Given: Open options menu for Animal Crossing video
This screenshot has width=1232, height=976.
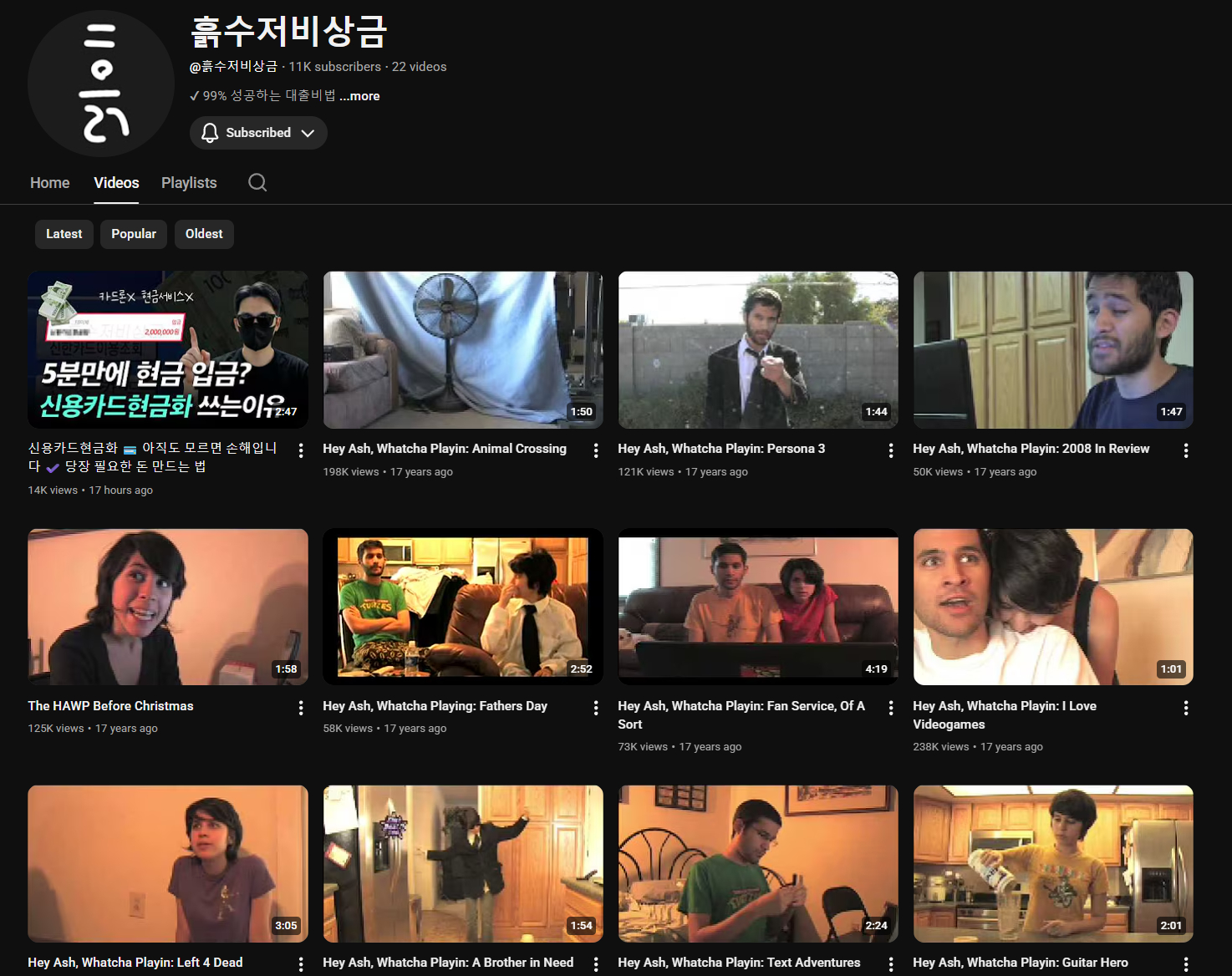Looking at the screenshot, I should (596, 450).
